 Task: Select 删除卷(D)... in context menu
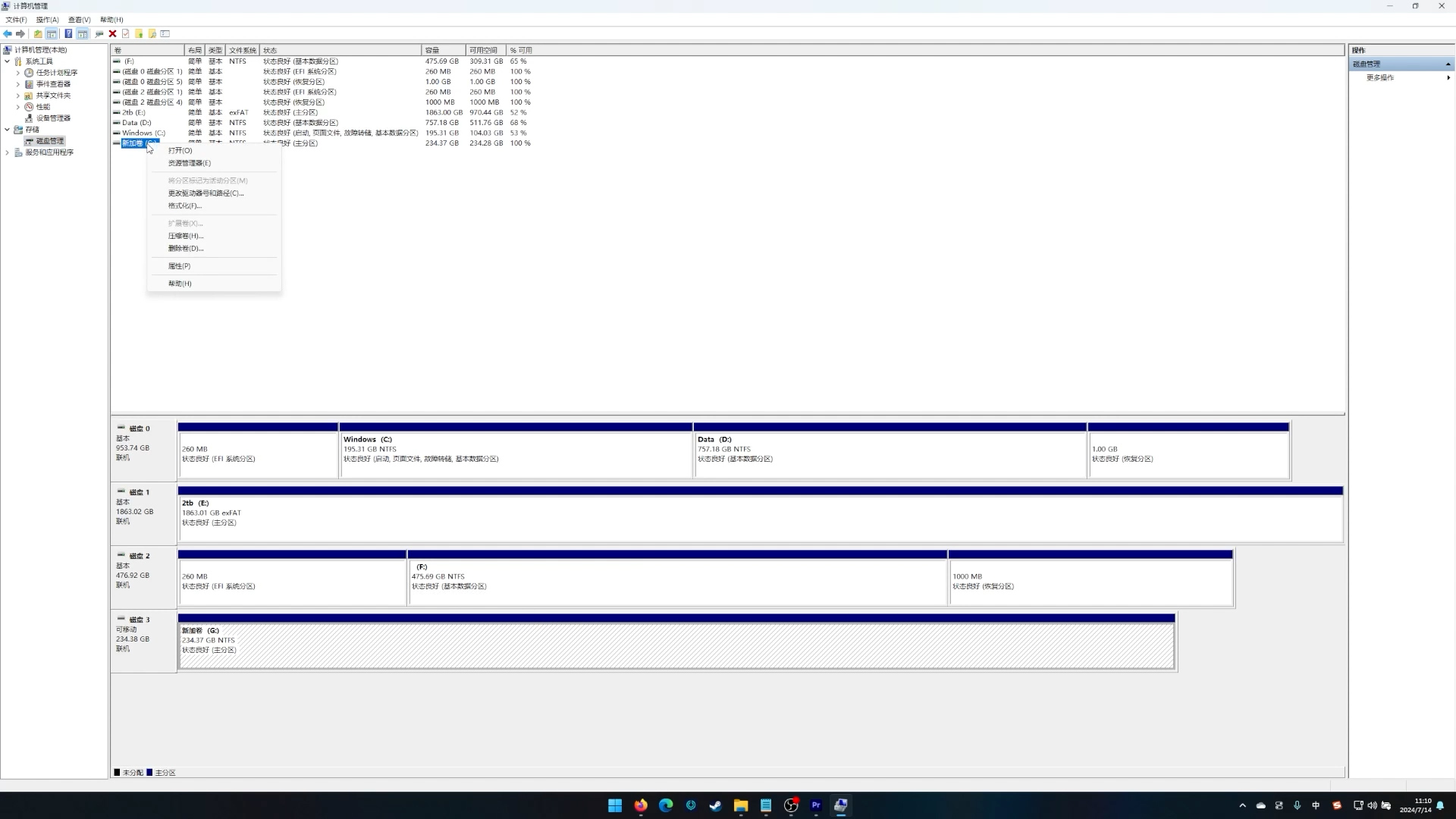click(185, 249)
